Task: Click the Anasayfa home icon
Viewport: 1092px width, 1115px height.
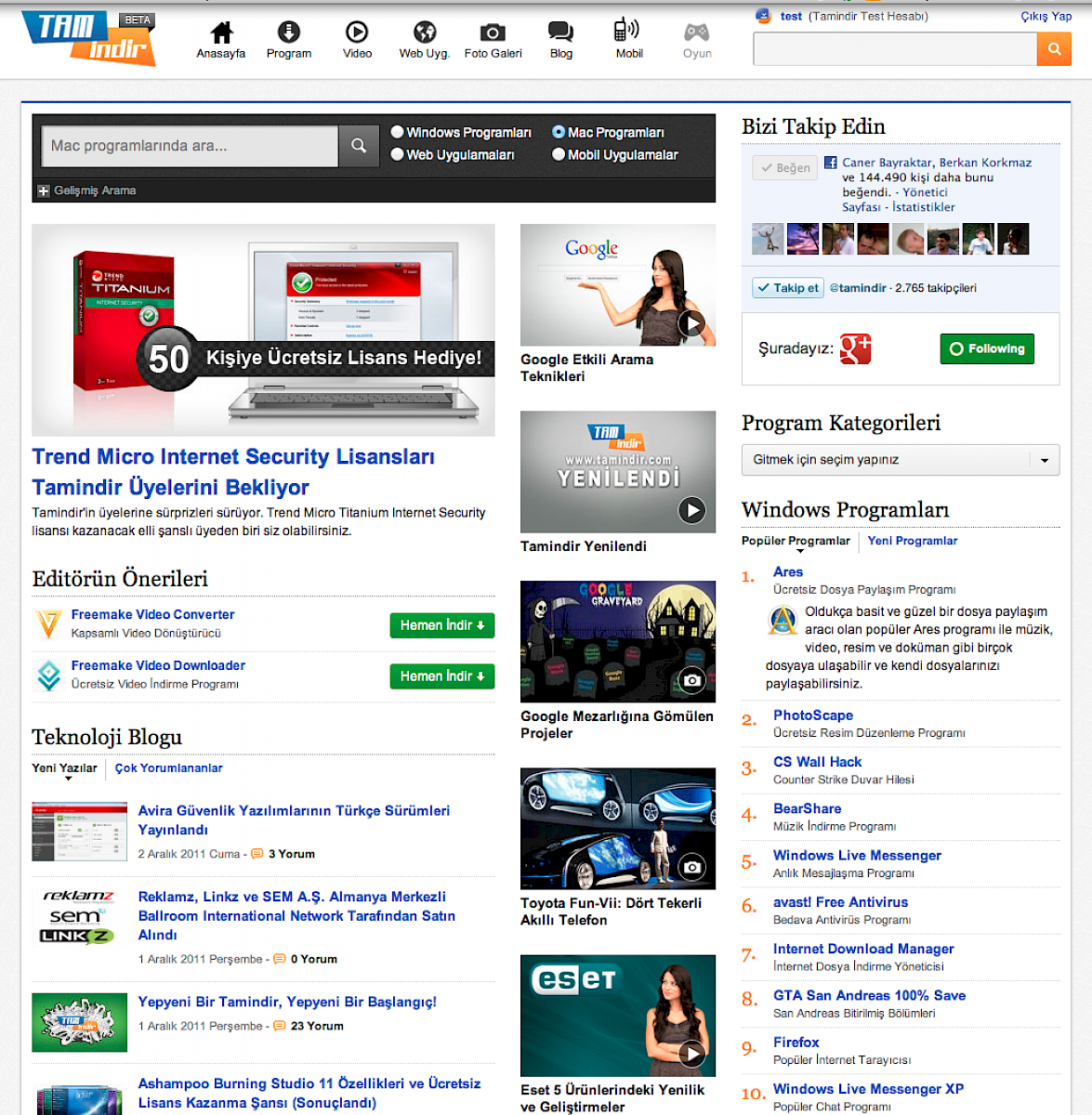Action: tap(221, 33)
